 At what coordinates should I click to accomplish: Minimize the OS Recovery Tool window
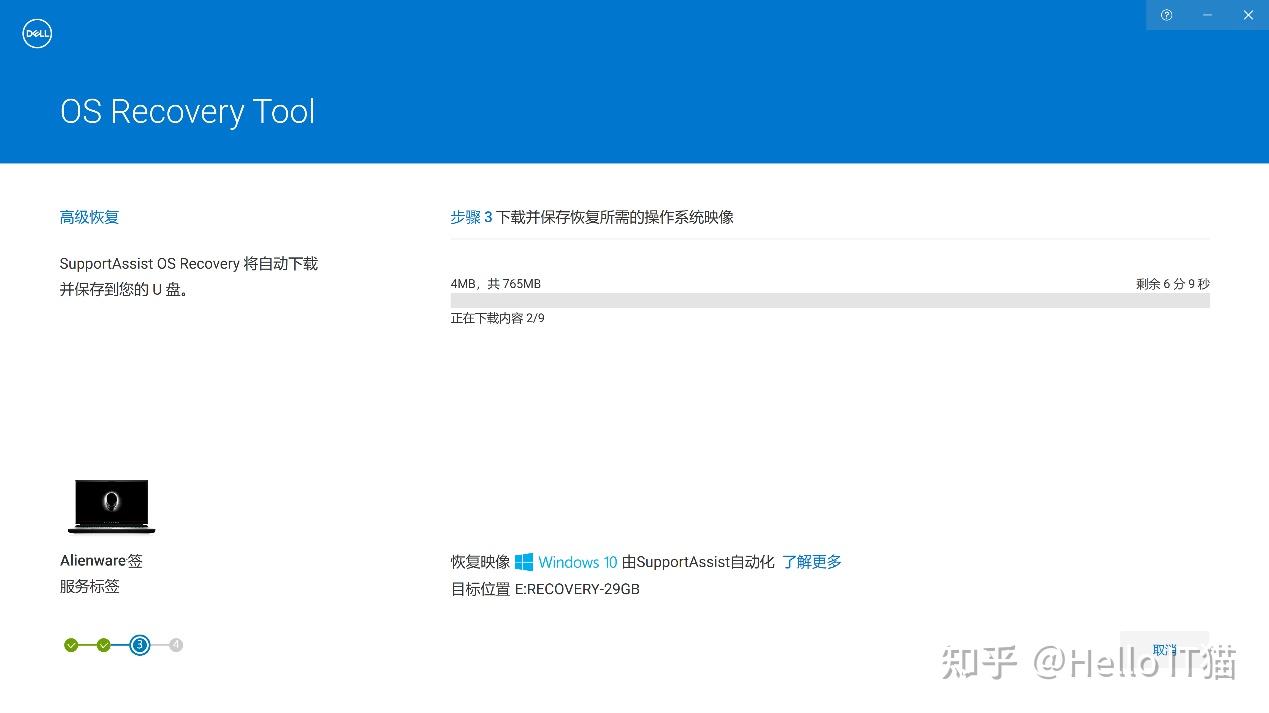pyautogui.click(x=1207, y=15)
